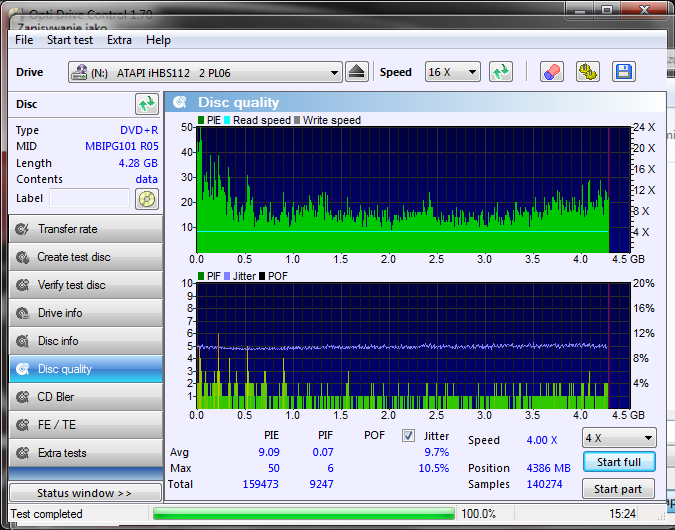Click the POF black legend swatch
Viewport: 675px width, 530px height.
pyautogui.click(x=262, y=276)
